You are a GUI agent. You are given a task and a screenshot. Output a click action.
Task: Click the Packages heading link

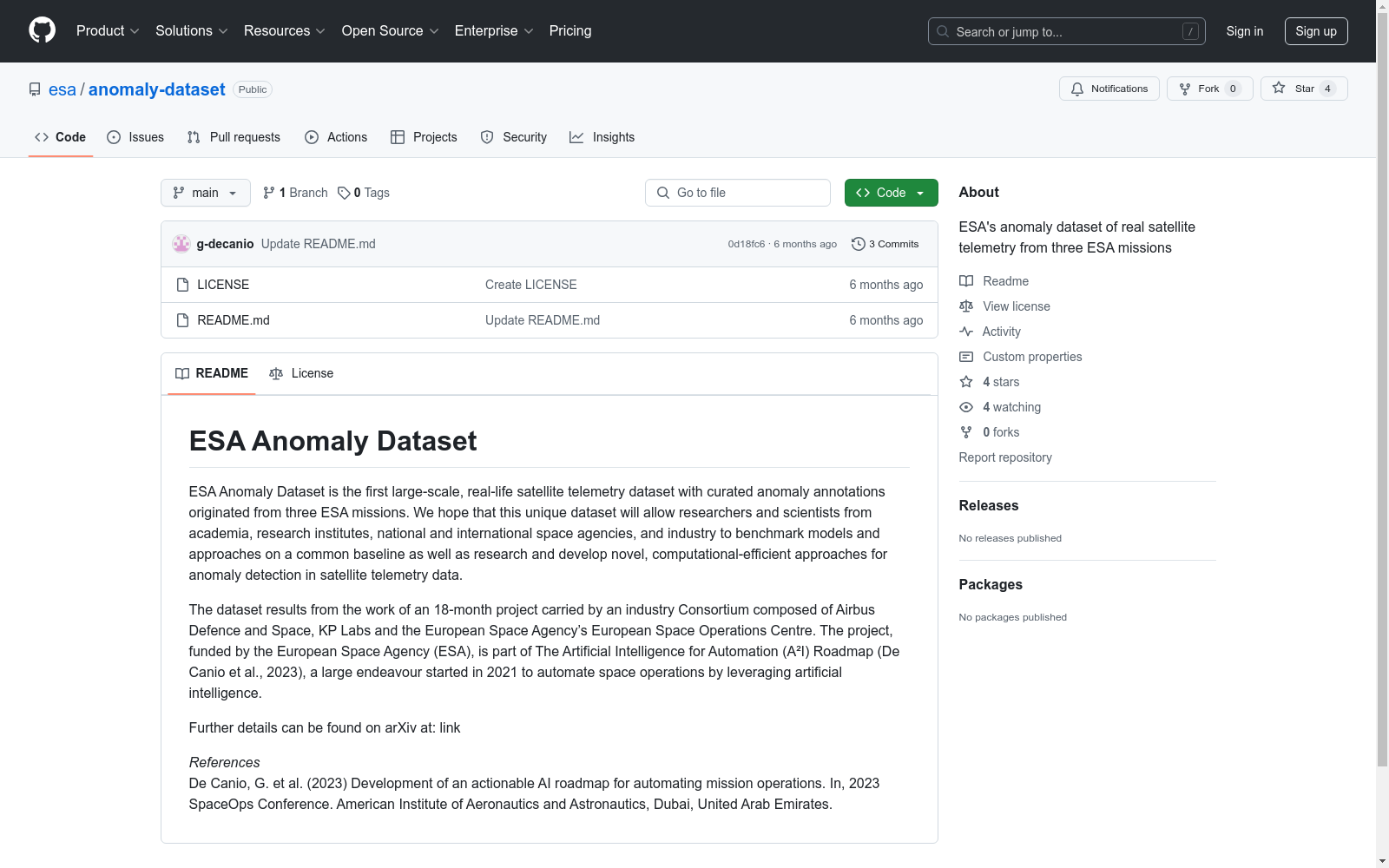(991, 584)
